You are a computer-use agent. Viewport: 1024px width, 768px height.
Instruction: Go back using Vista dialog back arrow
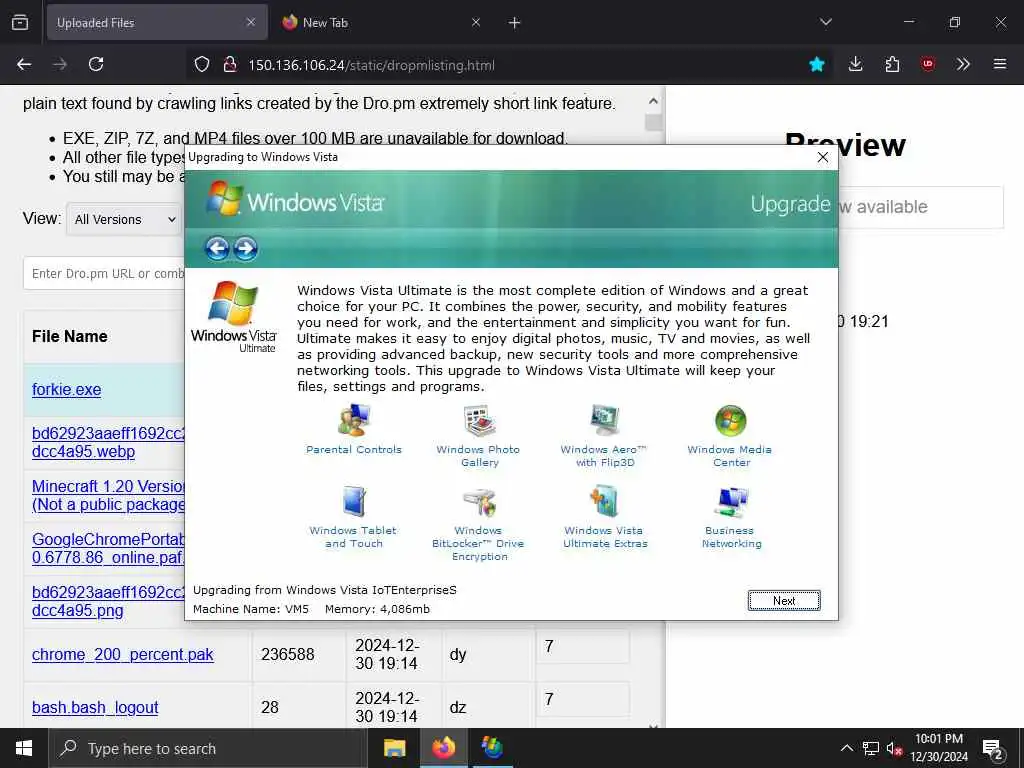217,248
